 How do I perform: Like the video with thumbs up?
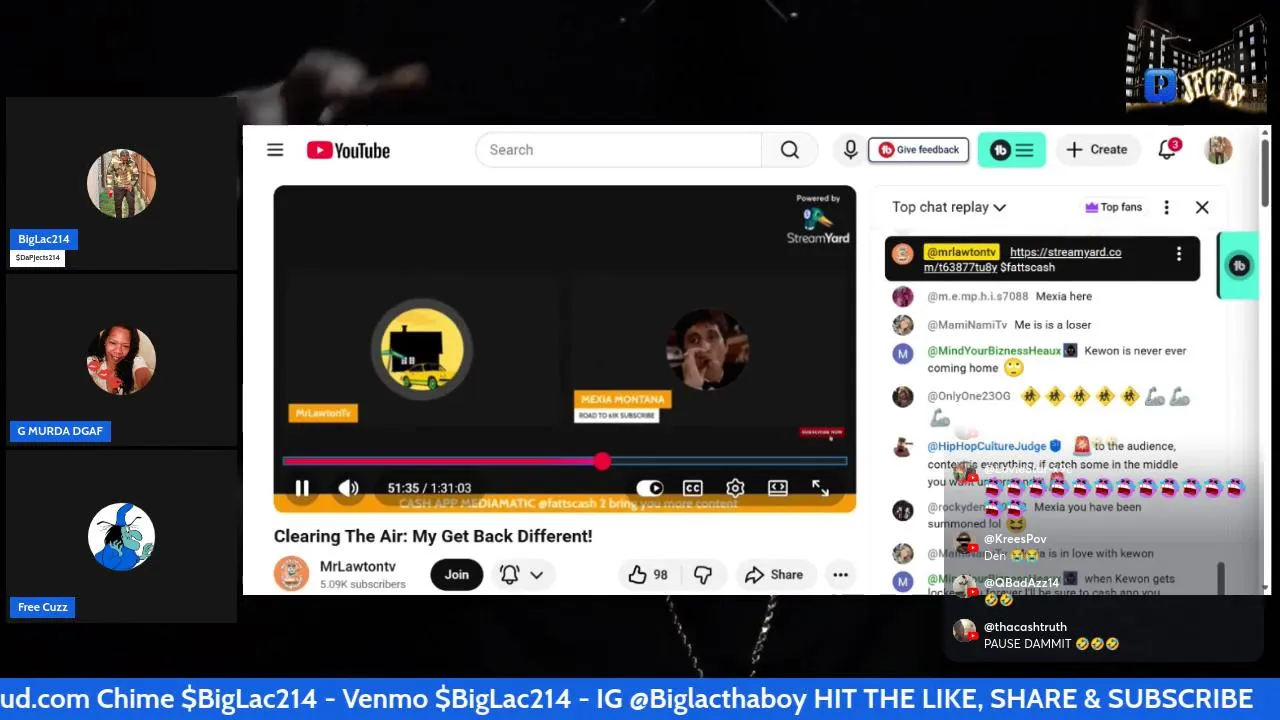648,575
